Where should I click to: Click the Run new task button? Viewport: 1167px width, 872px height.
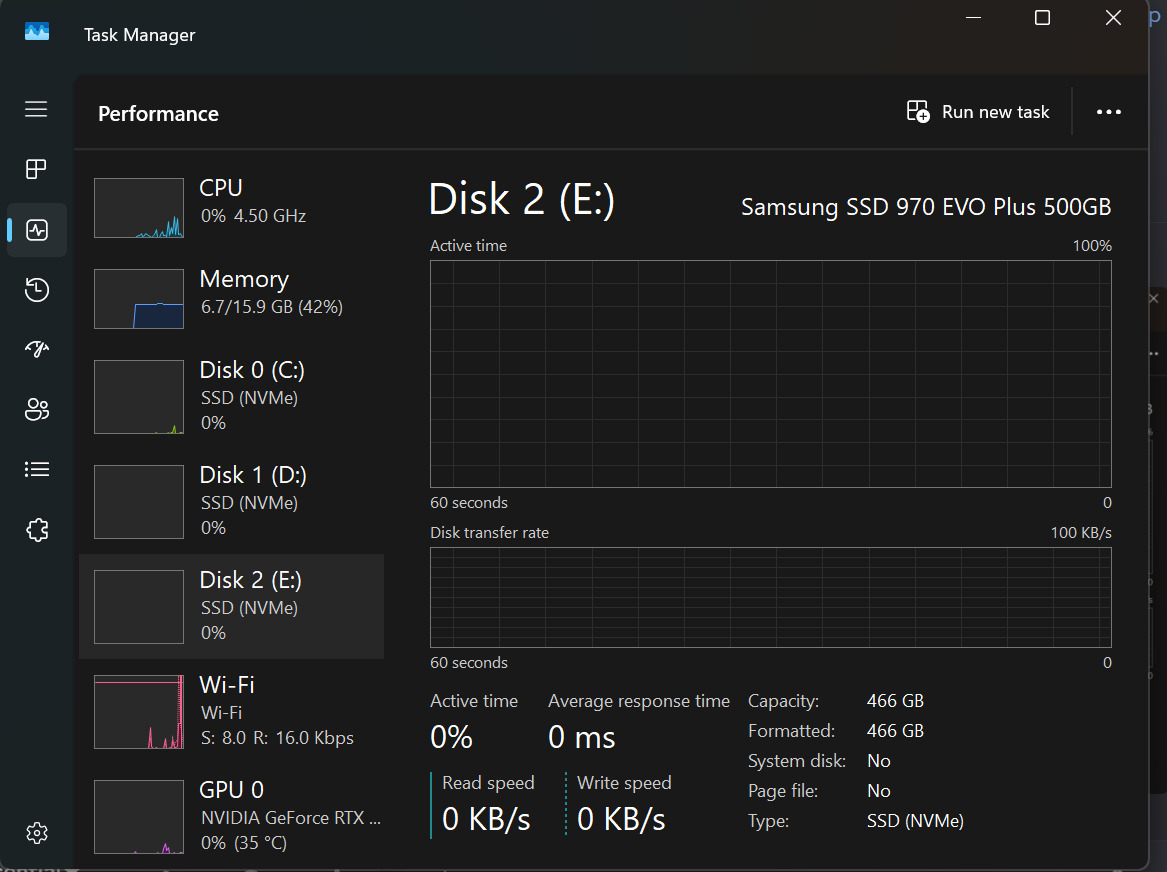pyautogui.click(x=978, y=112)
